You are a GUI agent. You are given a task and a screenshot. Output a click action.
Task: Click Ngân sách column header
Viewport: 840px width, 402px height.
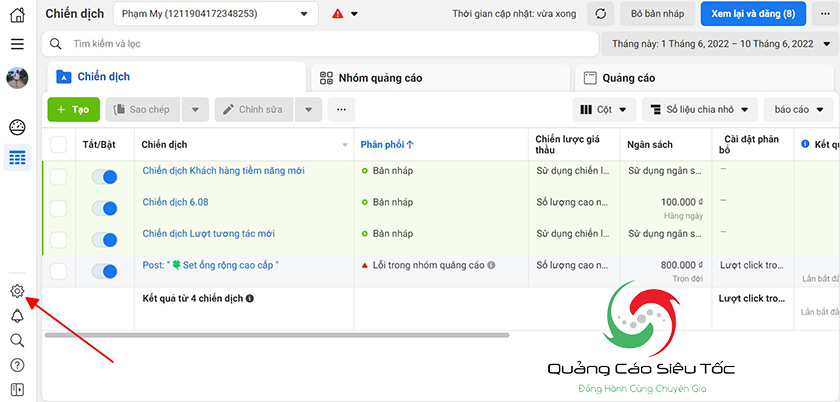point(650,145)
